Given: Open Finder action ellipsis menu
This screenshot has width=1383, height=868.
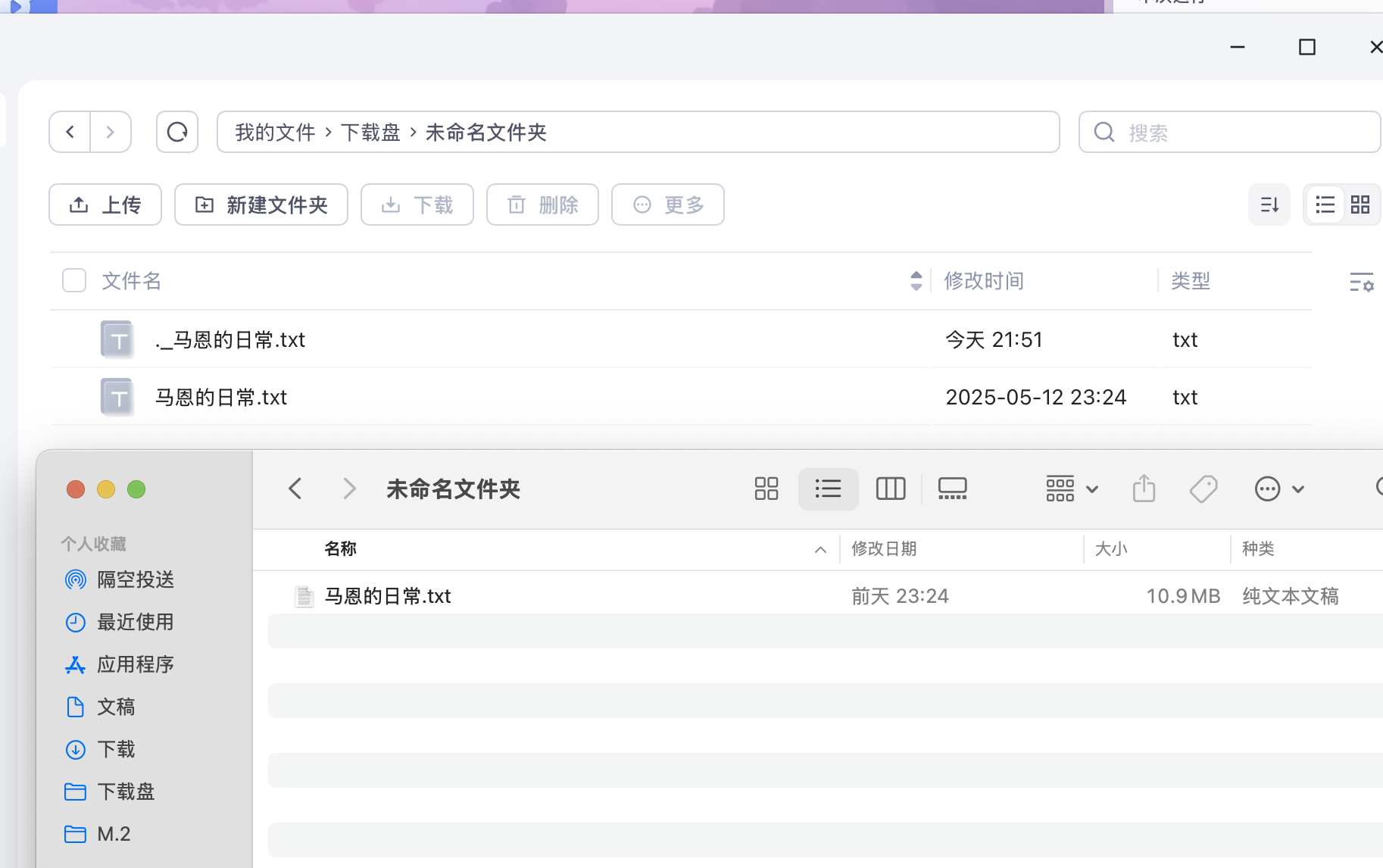Looking at the screenshot, I should click(x=1279, y=489).
